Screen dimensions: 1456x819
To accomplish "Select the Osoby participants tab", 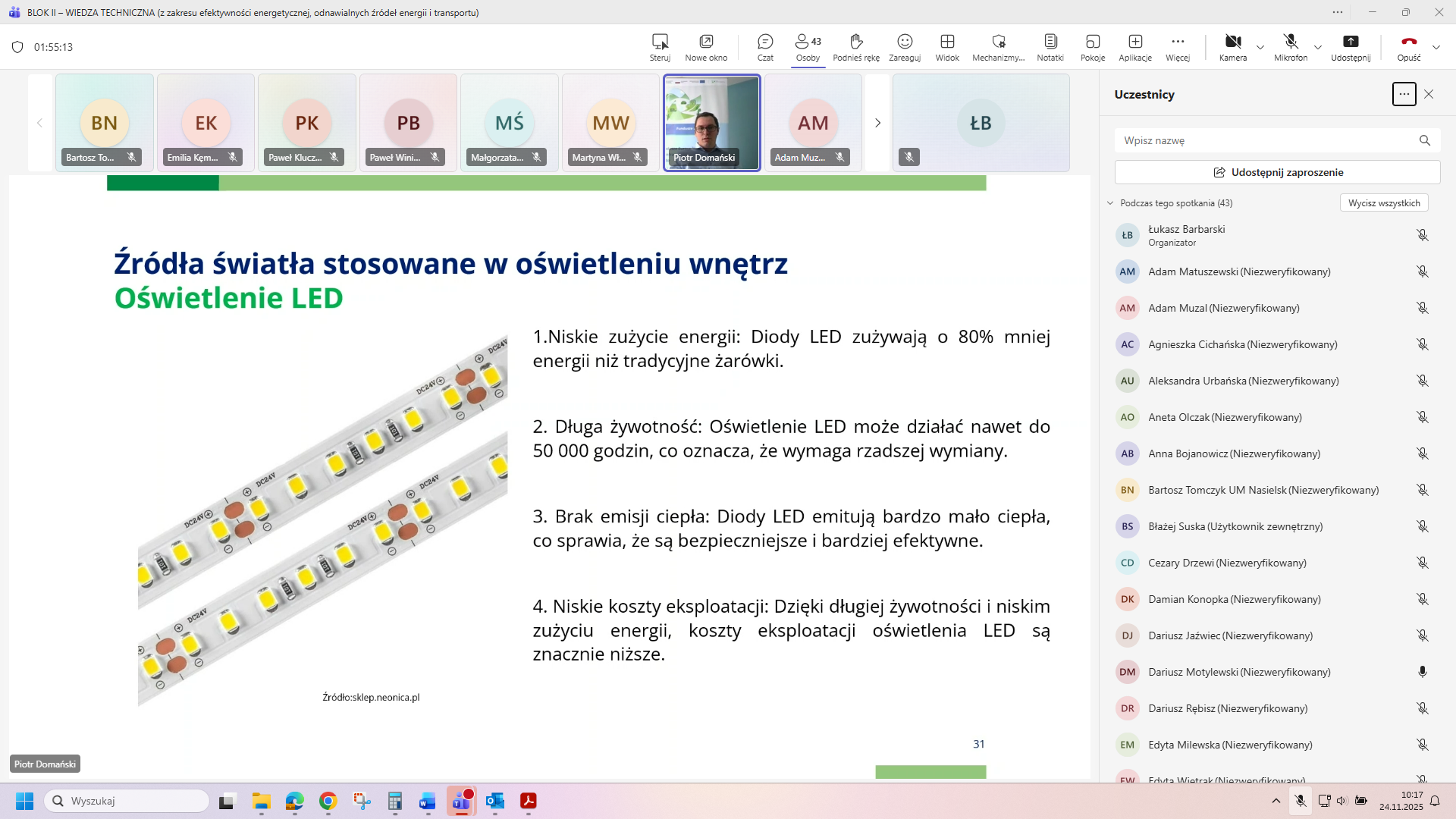I will (x=808, y=47).
